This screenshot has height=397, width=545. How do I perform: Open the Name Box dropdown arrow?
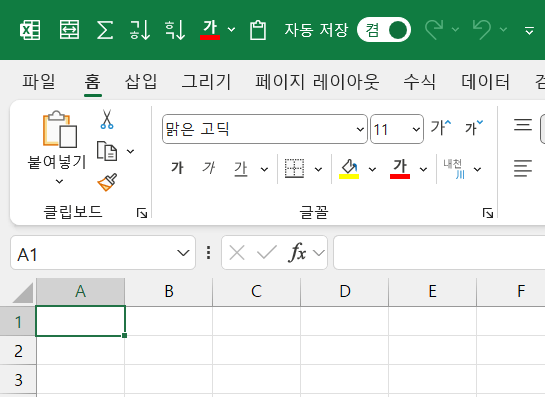pos(183,253)
